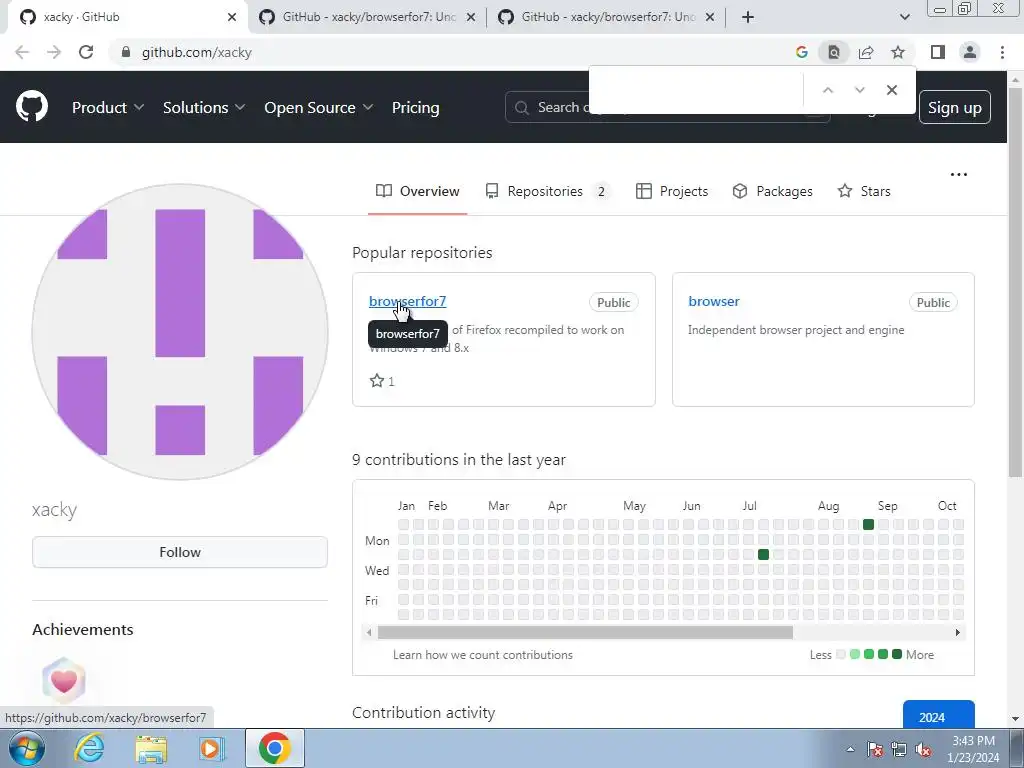Click the GitHub octocat logo in the header

tap(32, 107)
